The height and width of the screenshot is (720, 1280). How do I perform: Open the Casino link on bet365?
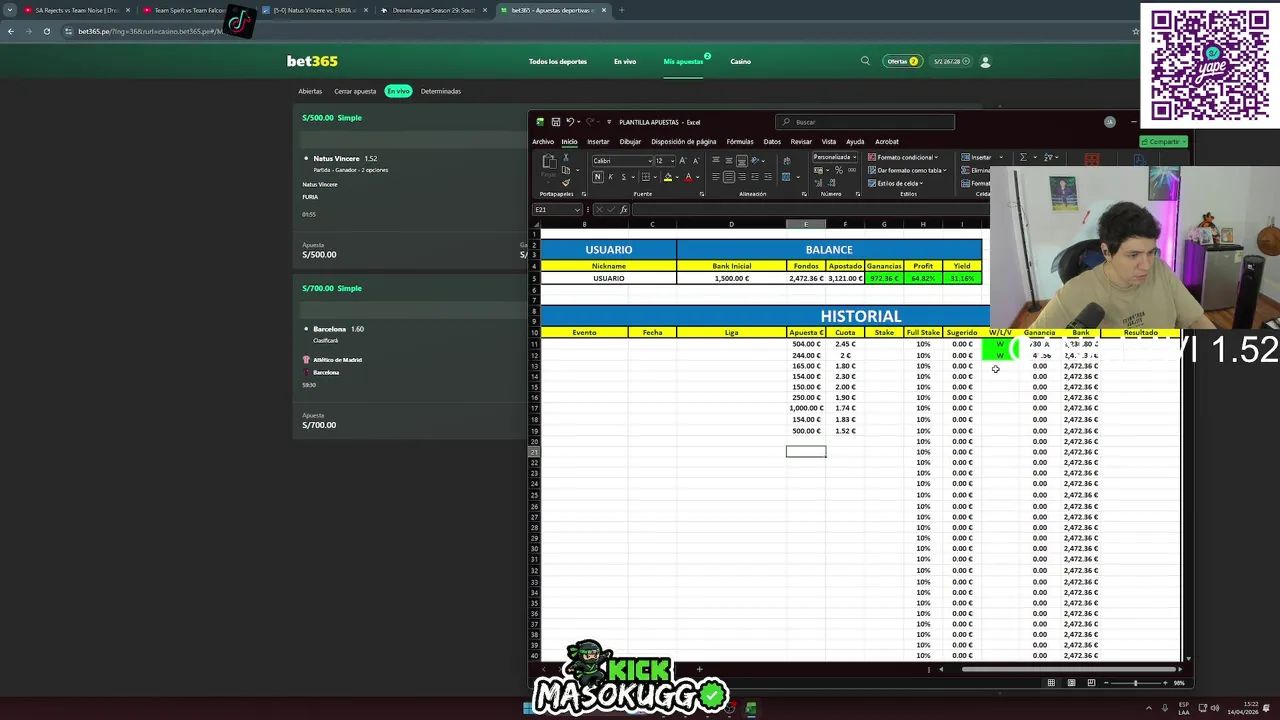click(x=740, y=62)
